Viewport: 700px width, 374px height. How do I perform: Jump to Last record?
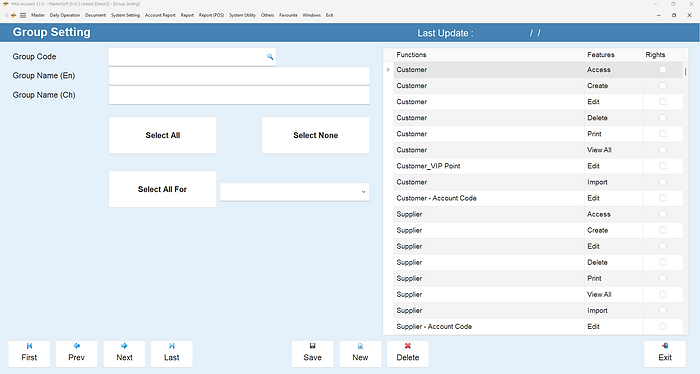[x=171, y=354]
